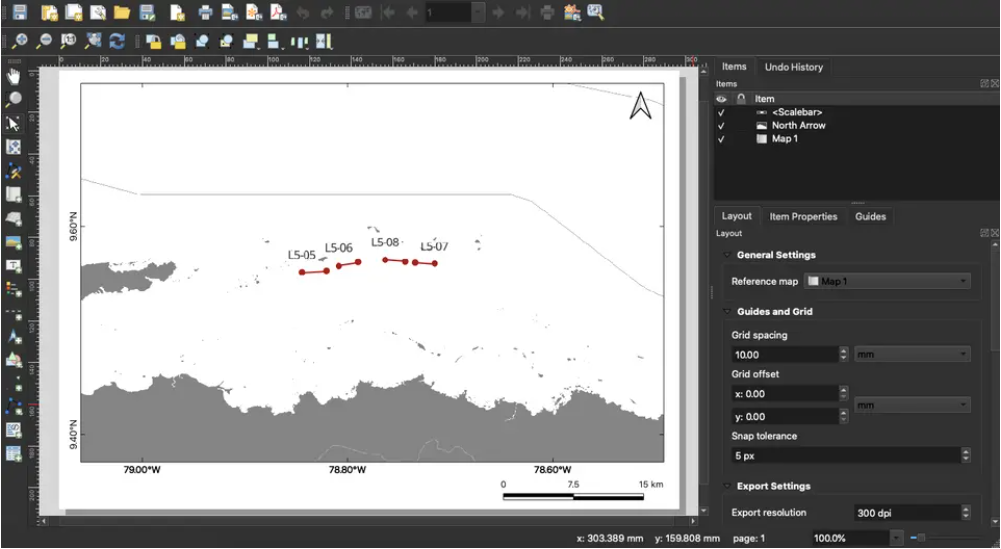The image size is (1001, 549).
Task: Select the Zoom magnifier tool in left toolbox
Action: (13, 99)
